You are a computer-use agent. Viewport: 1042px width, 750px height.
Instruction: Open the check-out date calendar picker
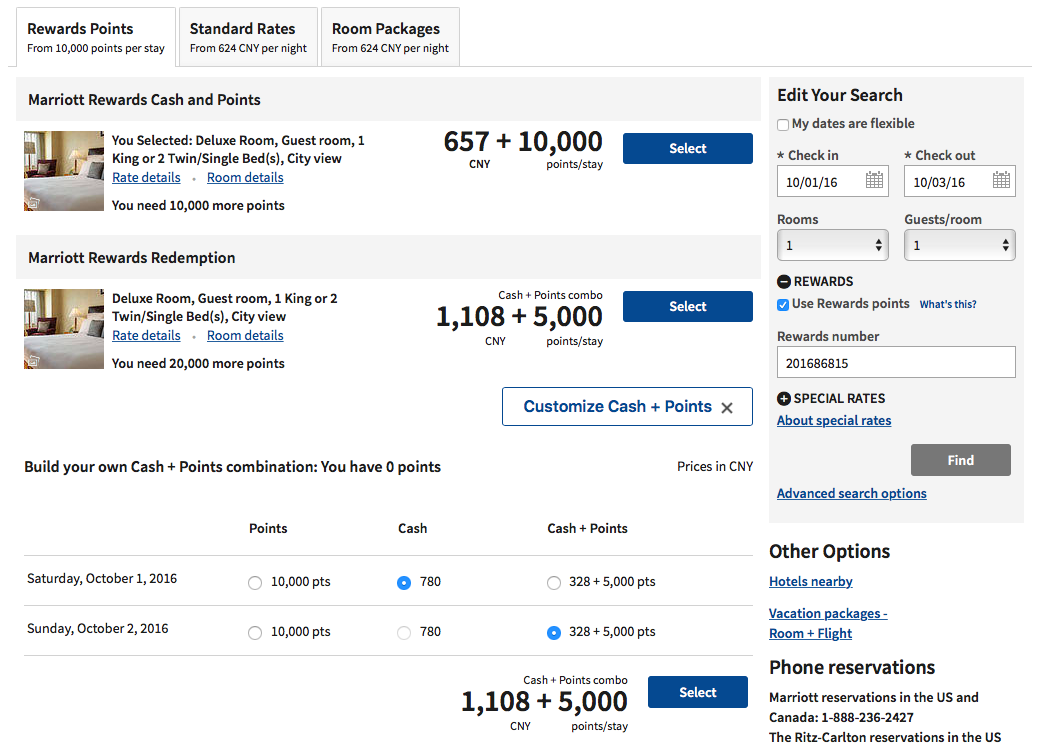1001,181
